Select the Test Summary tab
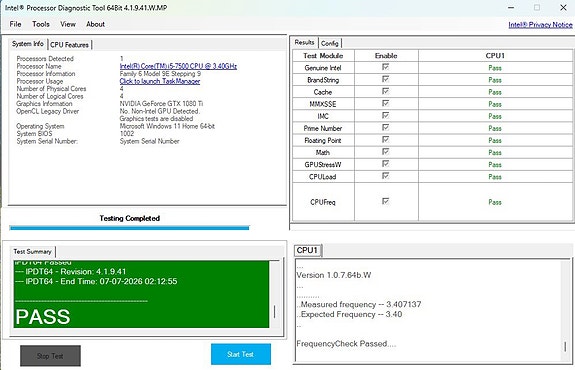The width and height of the screenshot is (575, 370). pos(33,252)
